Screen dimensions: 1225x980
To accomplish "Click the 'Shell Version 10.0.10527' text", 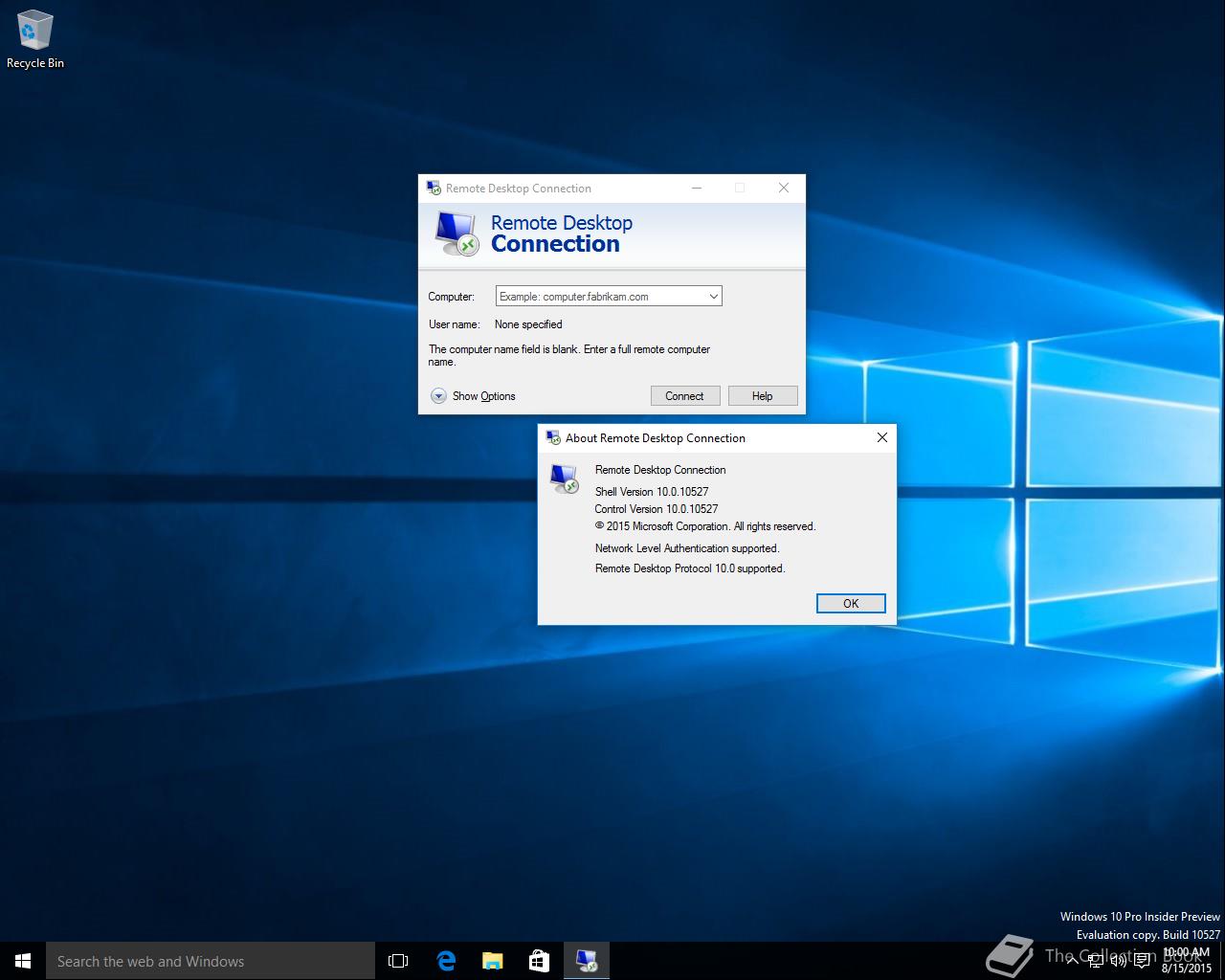I will 652,492.
